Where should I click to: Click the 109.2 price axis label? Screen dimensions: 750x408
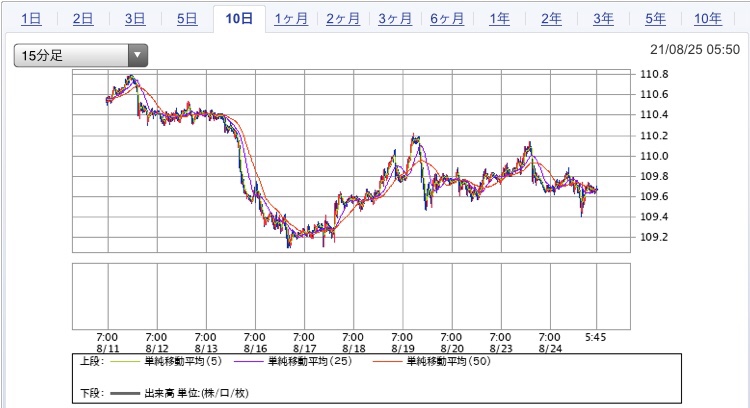(654, 237)
